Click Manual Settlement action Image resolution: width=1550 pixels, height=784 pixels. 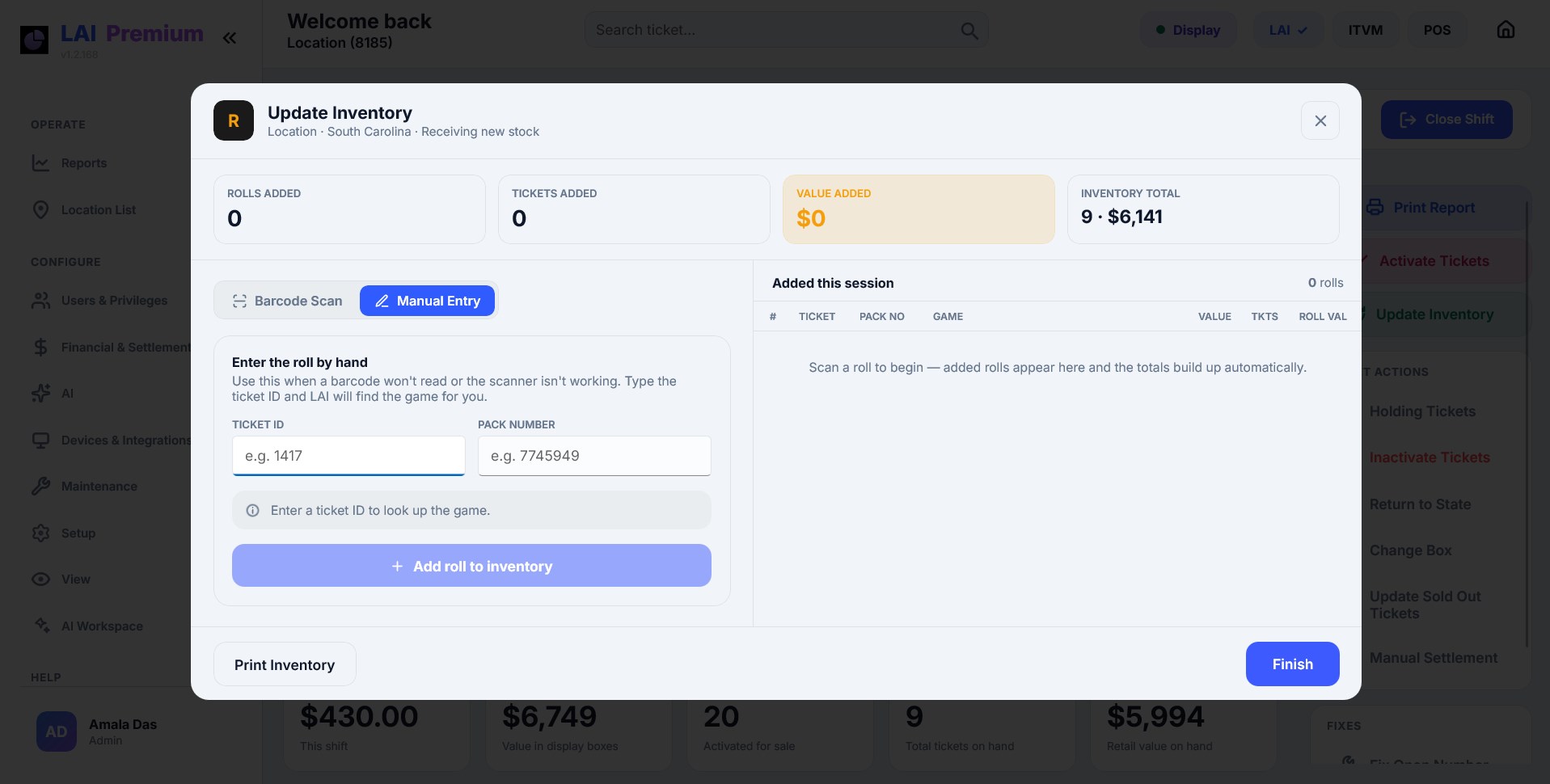point(1434,658)
